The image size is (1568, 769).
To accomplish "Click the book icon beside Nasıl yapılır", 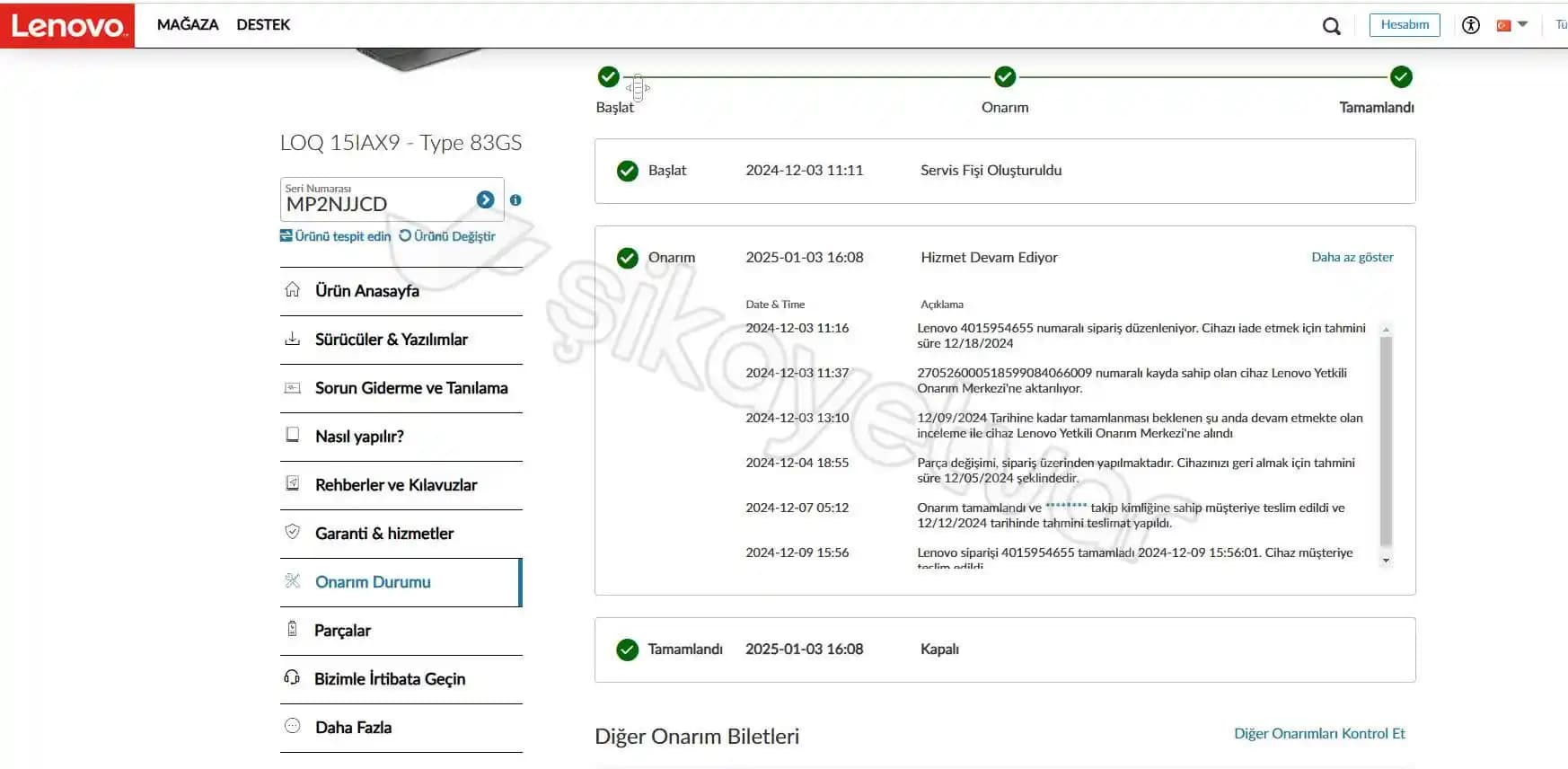I will pyautogui.click(x=292, y=435).
